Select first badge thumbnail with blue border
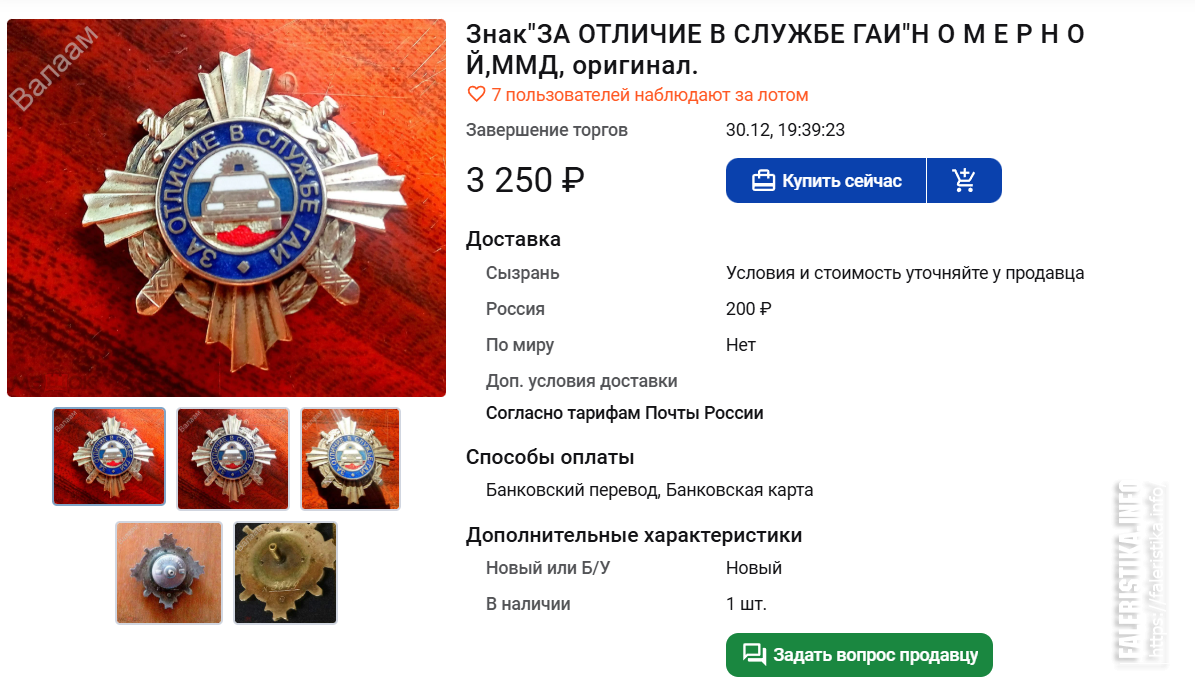1195x684 pixels. click(x=109, y=457)
